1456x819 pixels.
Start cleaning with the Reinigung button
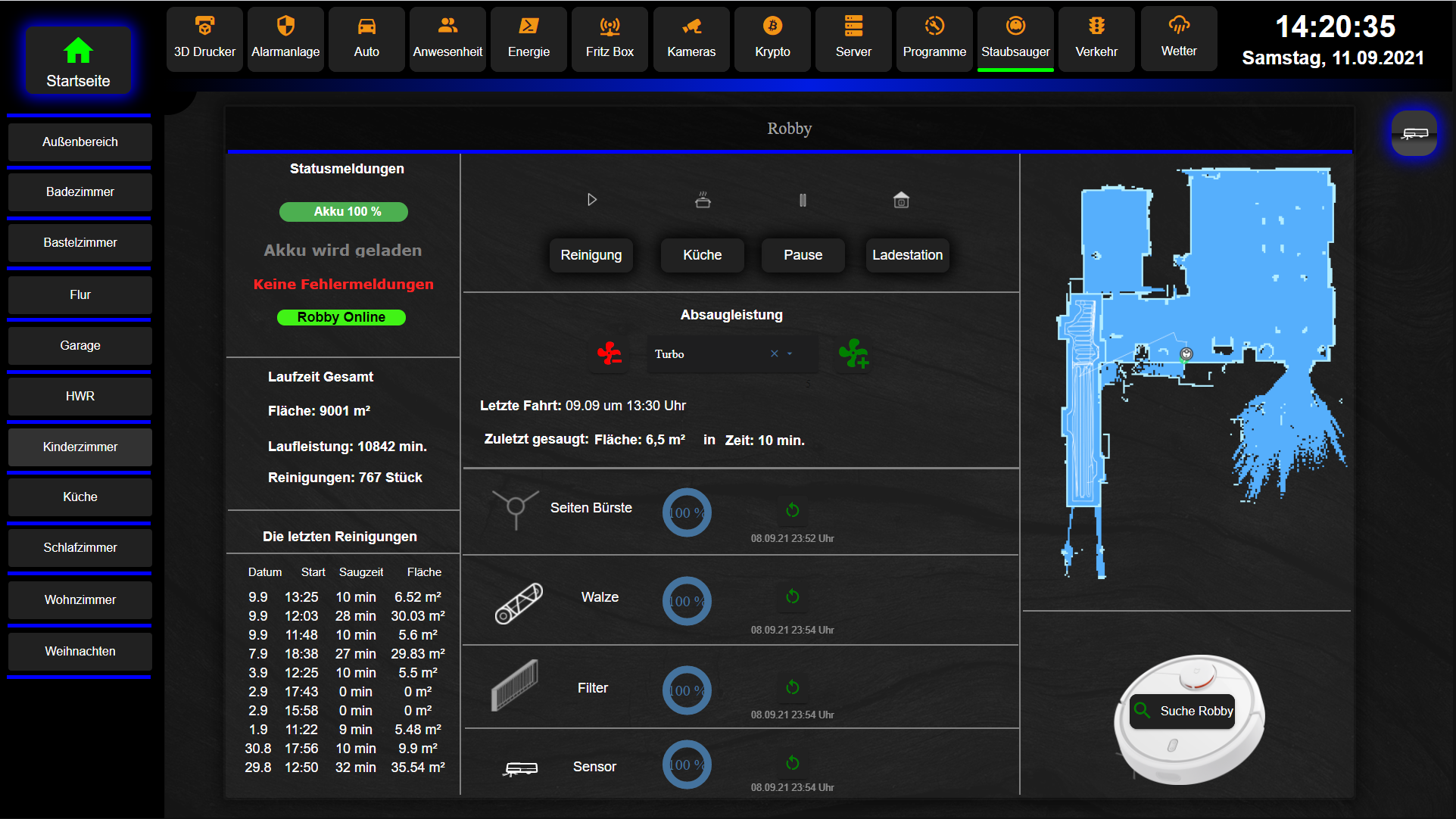pyautogui.click(x=591, y=255)
